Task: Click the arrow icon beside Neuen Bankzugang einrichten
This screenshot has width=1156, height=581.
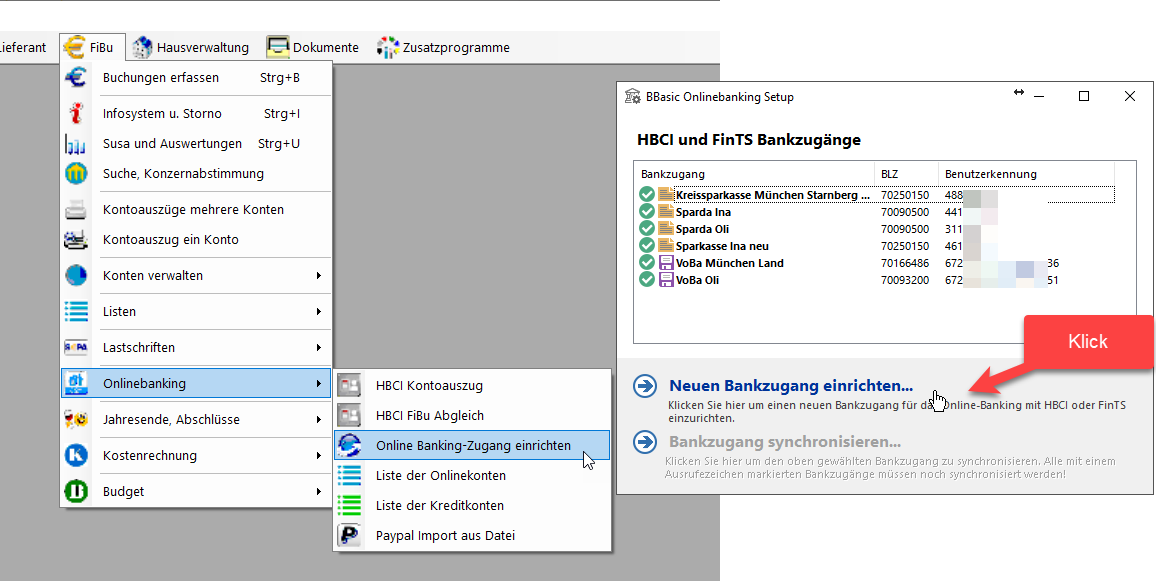Action: 645,386
